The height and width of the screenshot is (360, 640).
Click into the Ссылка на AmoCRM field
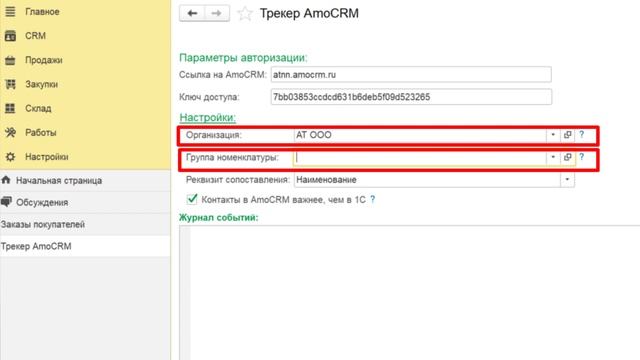[411, 75]
